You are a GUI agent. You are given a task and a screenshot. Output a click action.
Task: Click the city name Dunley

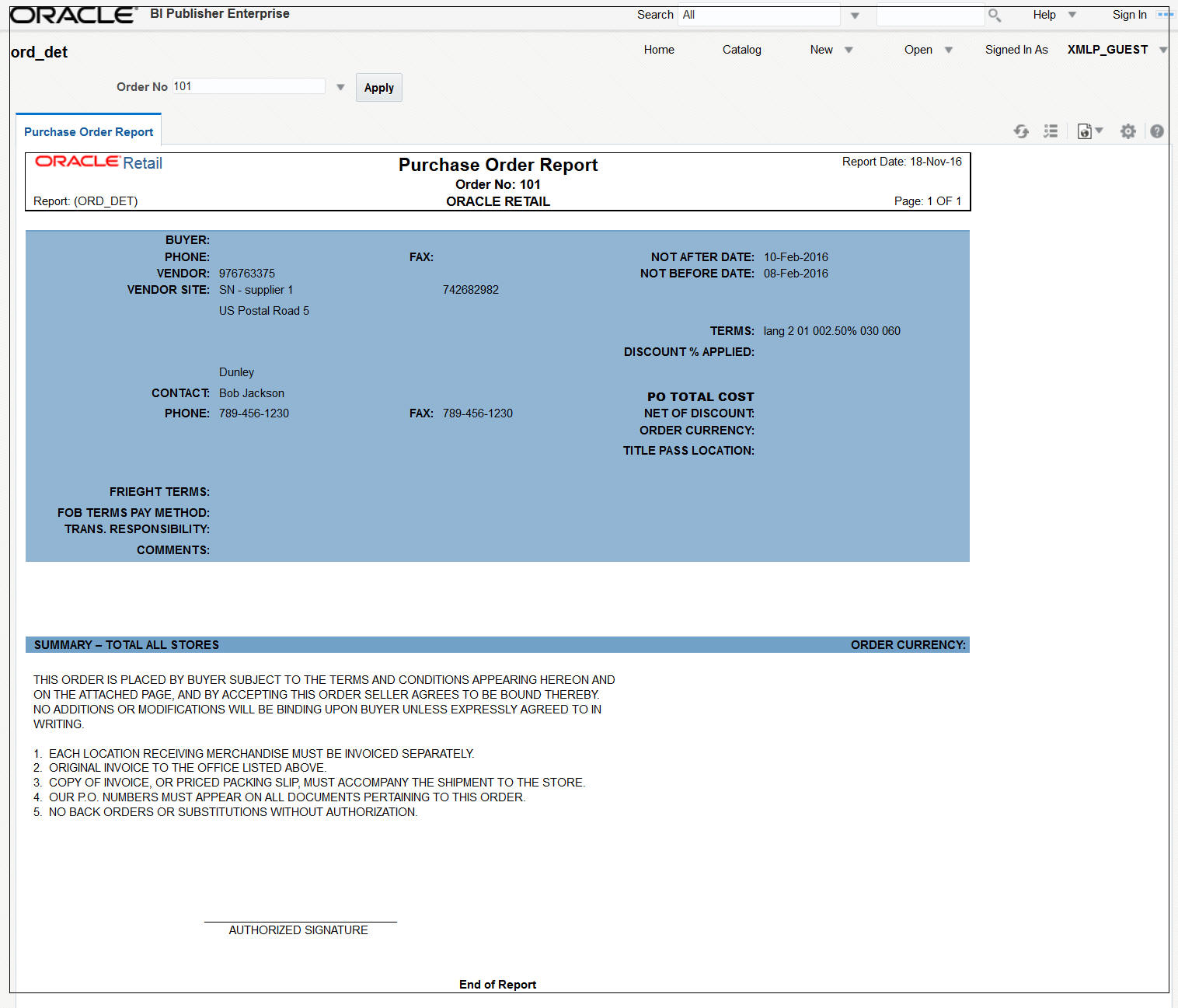click(237, 372)
